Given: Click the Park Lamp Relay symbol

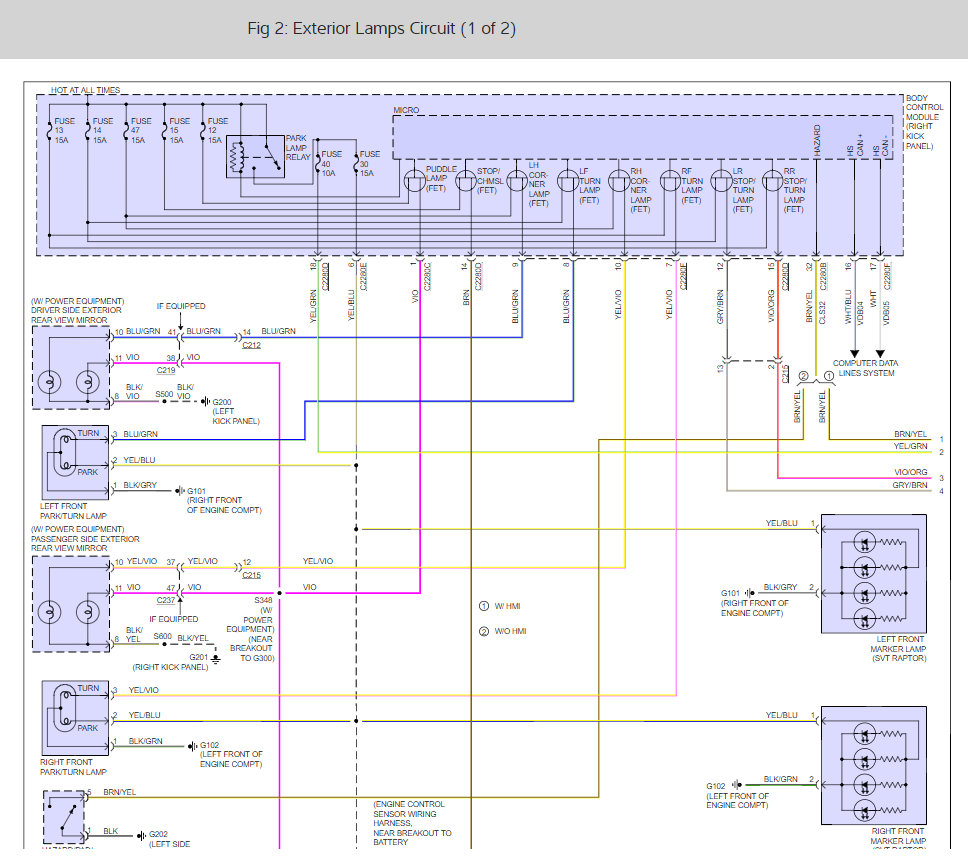Looking at the screenshot, I should coord(255,157).
